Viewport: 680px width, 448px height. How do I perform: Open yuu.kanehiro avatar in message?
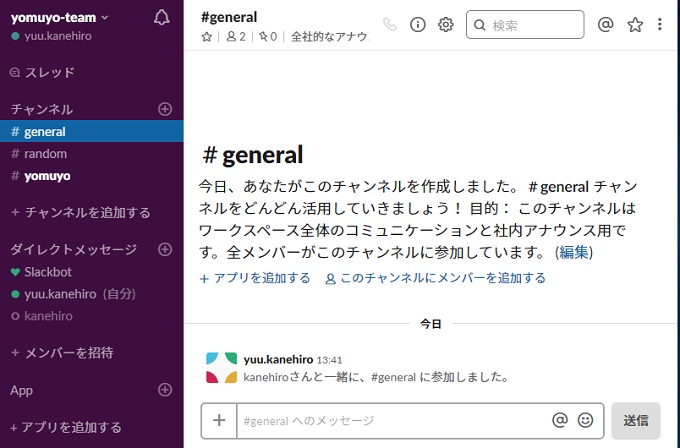point(222,368)
